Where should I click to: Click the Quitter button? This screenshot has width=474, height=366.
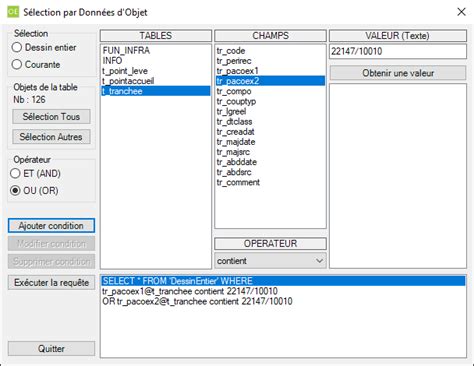[x=51, y=349]
